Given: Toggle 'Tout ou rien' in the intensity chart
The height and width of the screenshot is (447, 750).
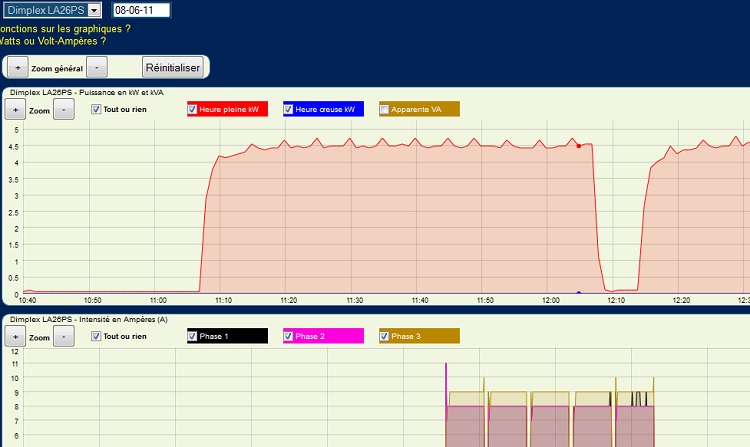Looking at the screenshot, I should click(x=97, y=336).
